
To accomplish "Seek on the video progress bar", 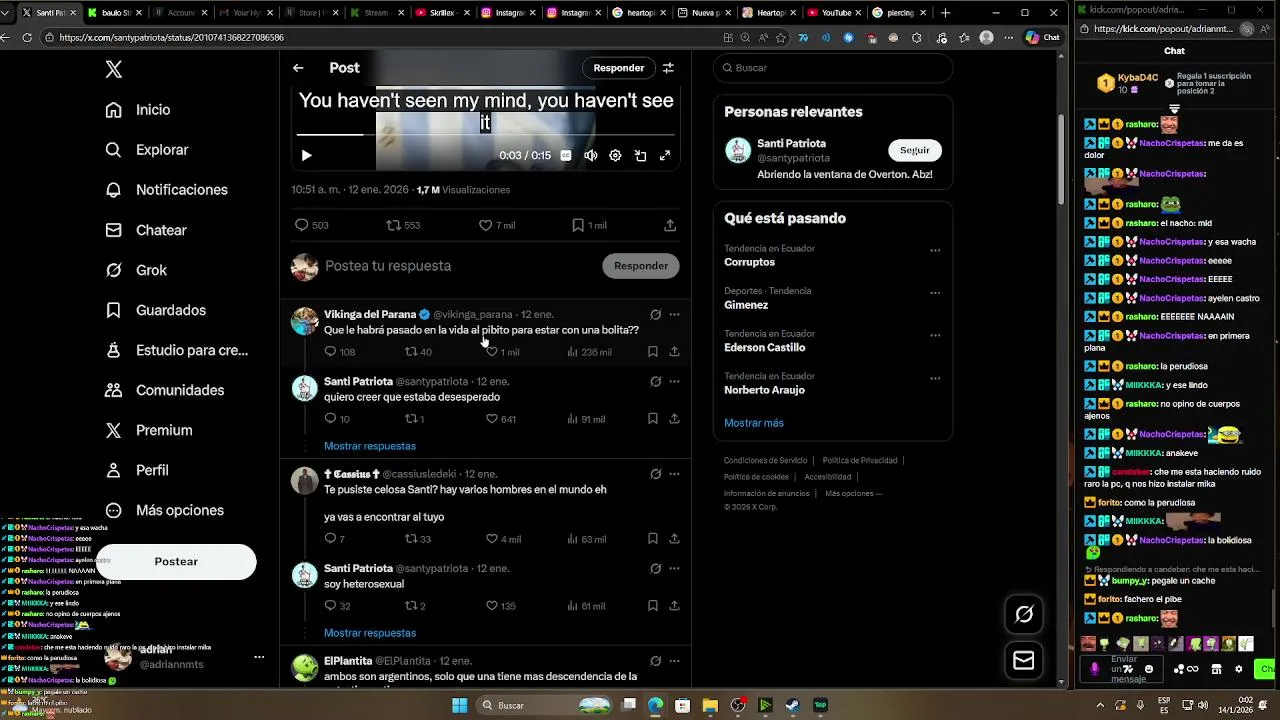I will point(485,134).
